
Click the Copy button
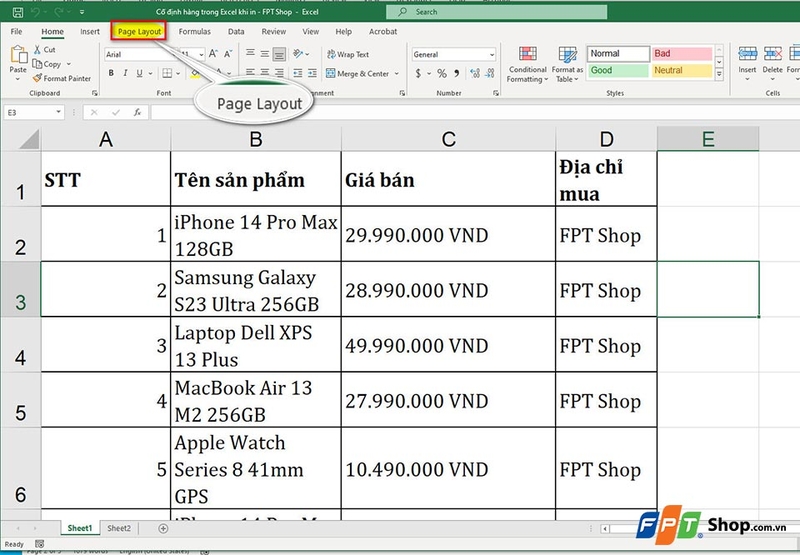(x=46, y=64)
